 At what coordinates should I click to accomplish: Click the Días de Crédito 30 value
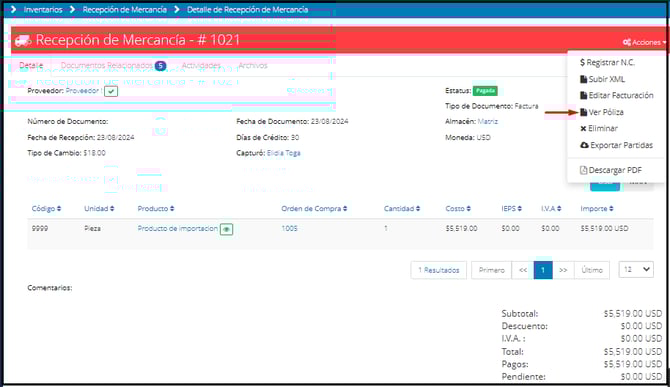[x=295, y=138]
